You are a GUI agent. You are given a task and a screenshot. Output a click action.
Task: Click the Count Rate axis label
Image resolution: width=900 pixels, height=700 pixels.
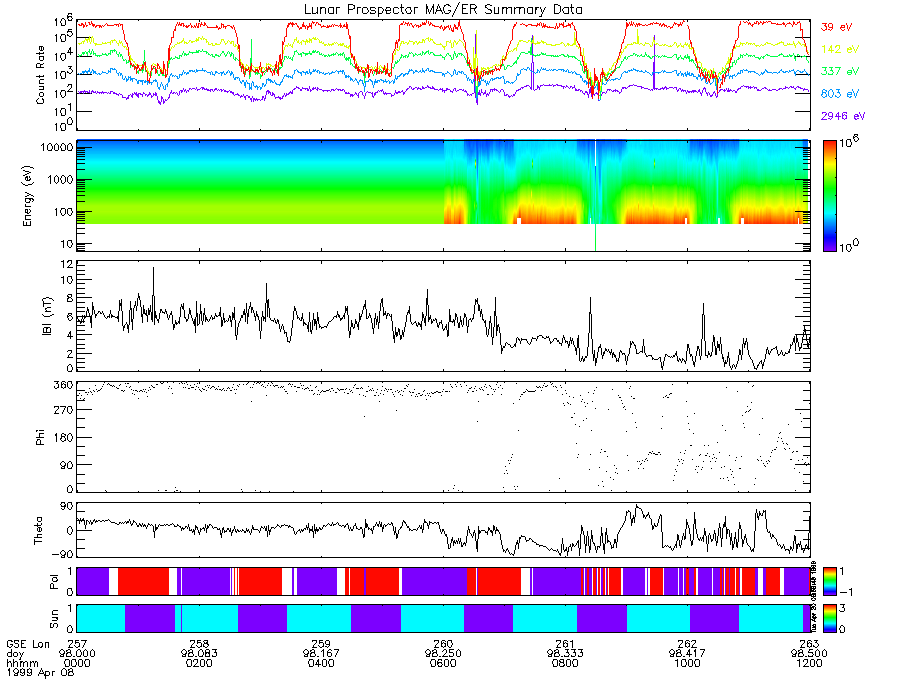tap(40, 75)
